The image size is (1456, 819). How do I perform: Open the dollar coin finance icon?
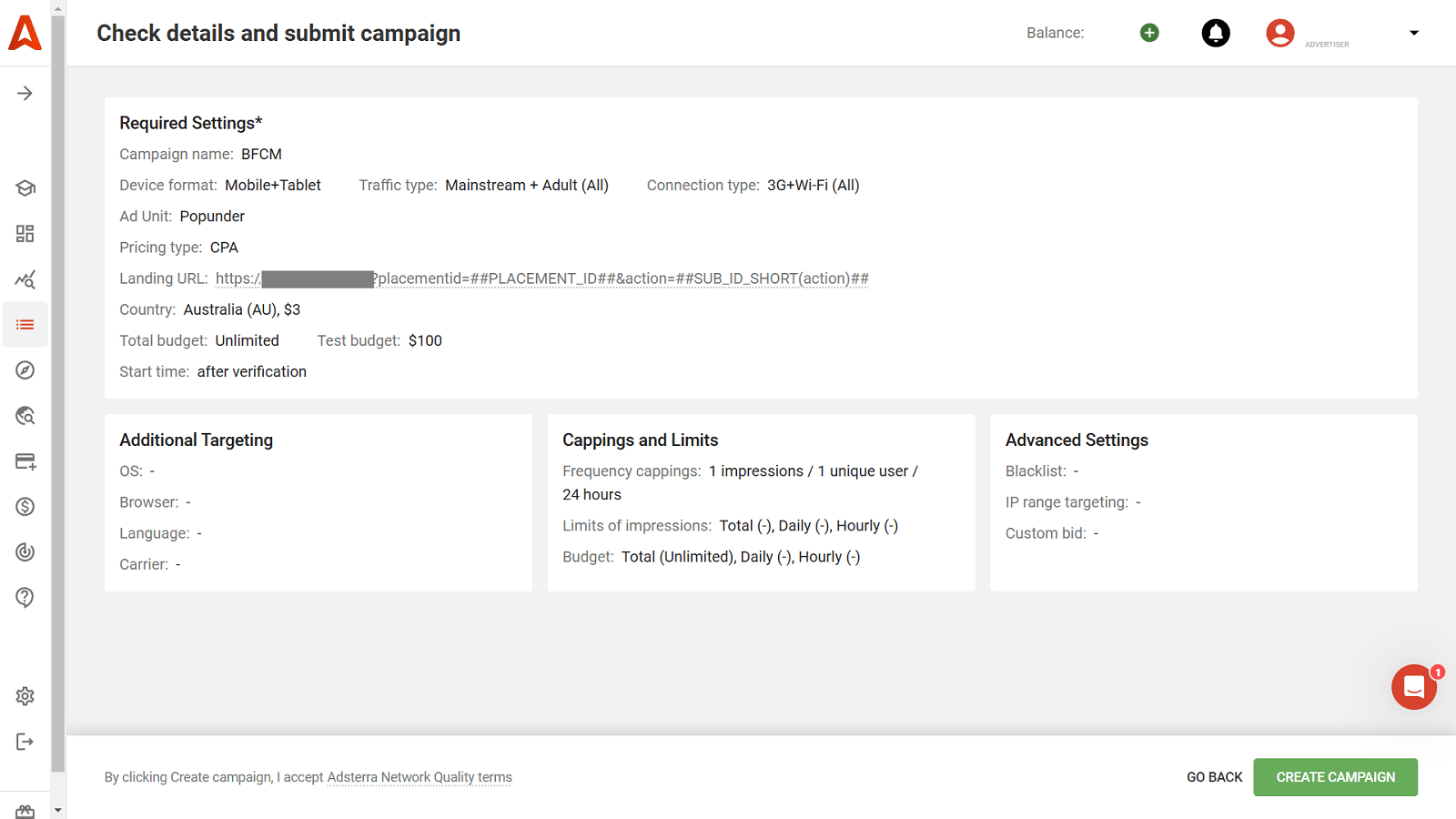pos(25,507)
